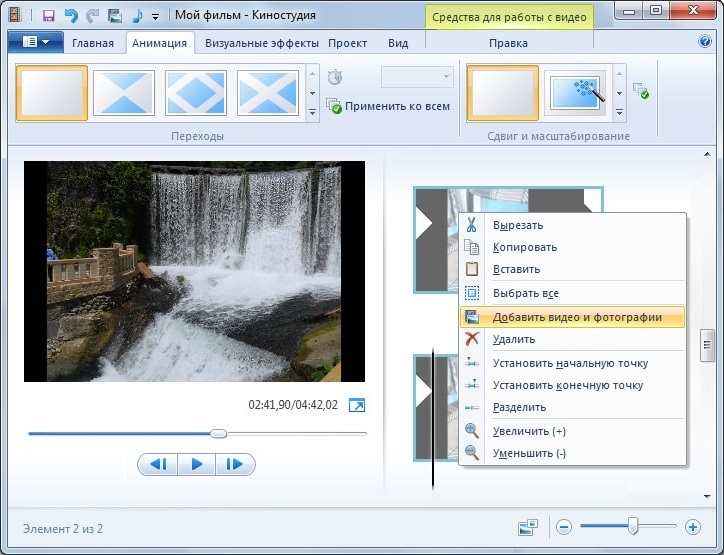Click the zoom in plus button
Viewport: 724px width, 555px height.
click(x=692, y=527)
